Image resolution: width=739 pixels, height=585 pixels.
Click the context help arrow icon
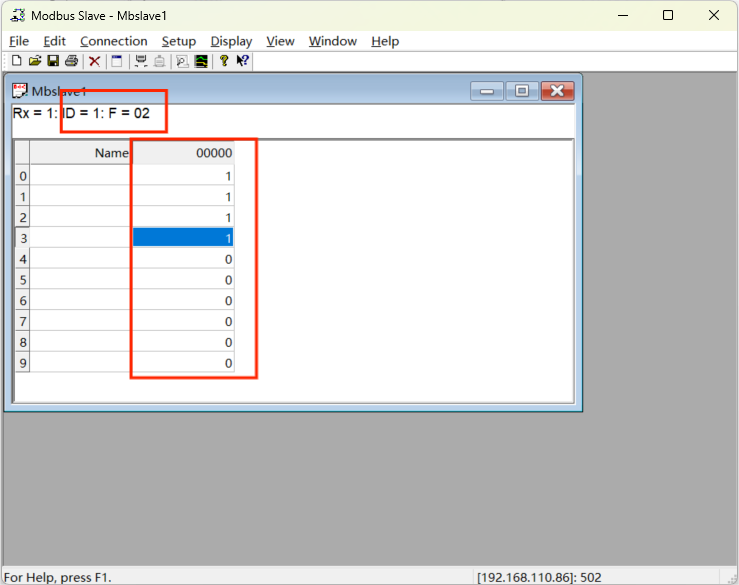pyautogui.click(x=243, y=61)
